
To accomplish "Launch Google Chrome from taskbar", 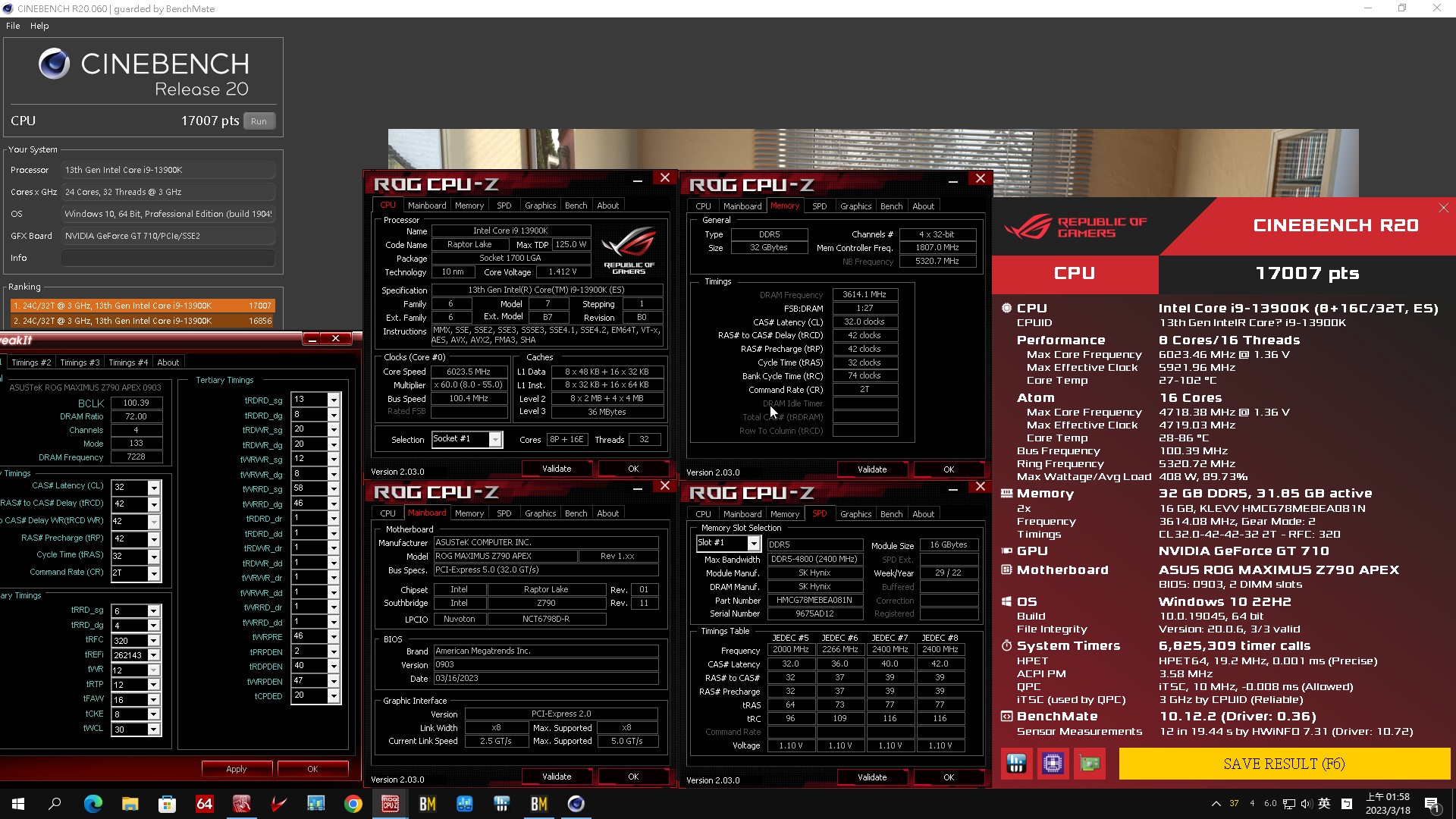I will click(x=353, y=804).
